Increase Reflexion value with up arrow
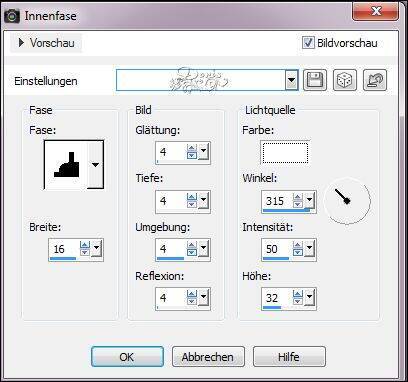Viewport: 408px width, 382px height. tap(192, 294)
